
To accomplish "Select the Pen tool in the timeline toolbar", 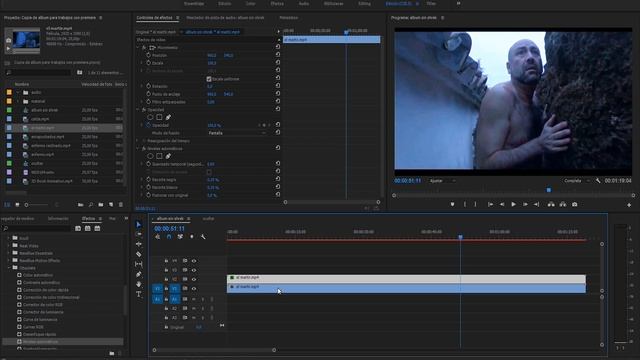I will (x=138, y=274).
